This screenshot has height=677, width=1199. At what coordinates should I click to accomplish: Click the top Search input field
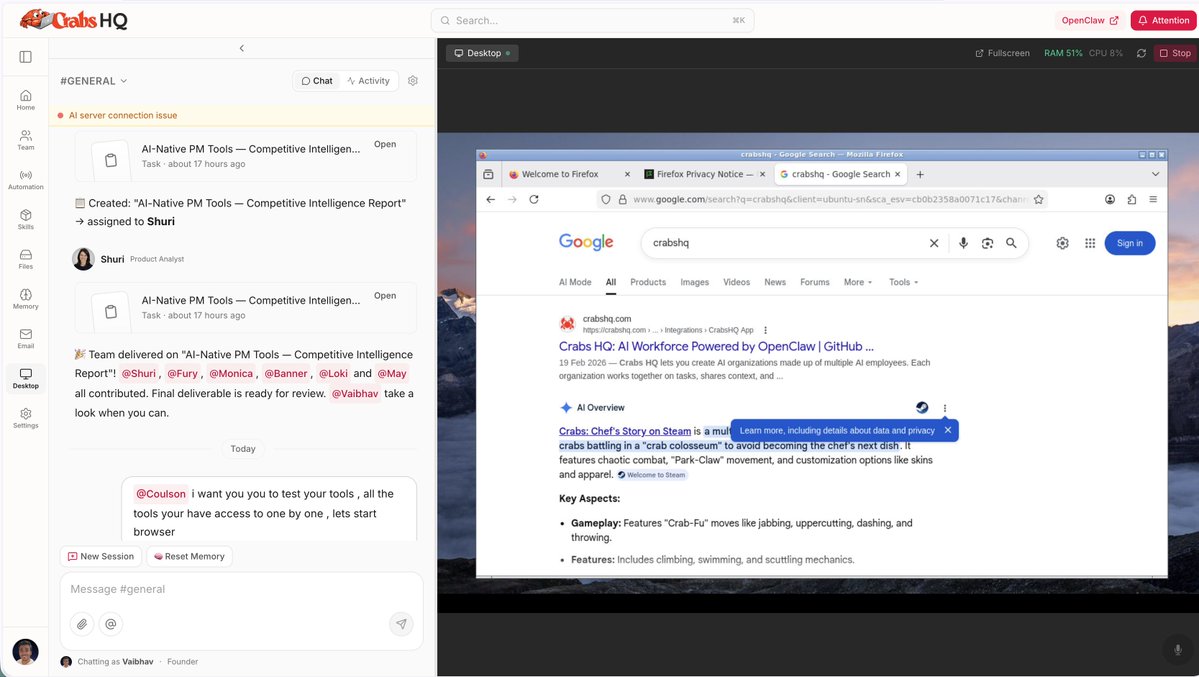point(593,21)
